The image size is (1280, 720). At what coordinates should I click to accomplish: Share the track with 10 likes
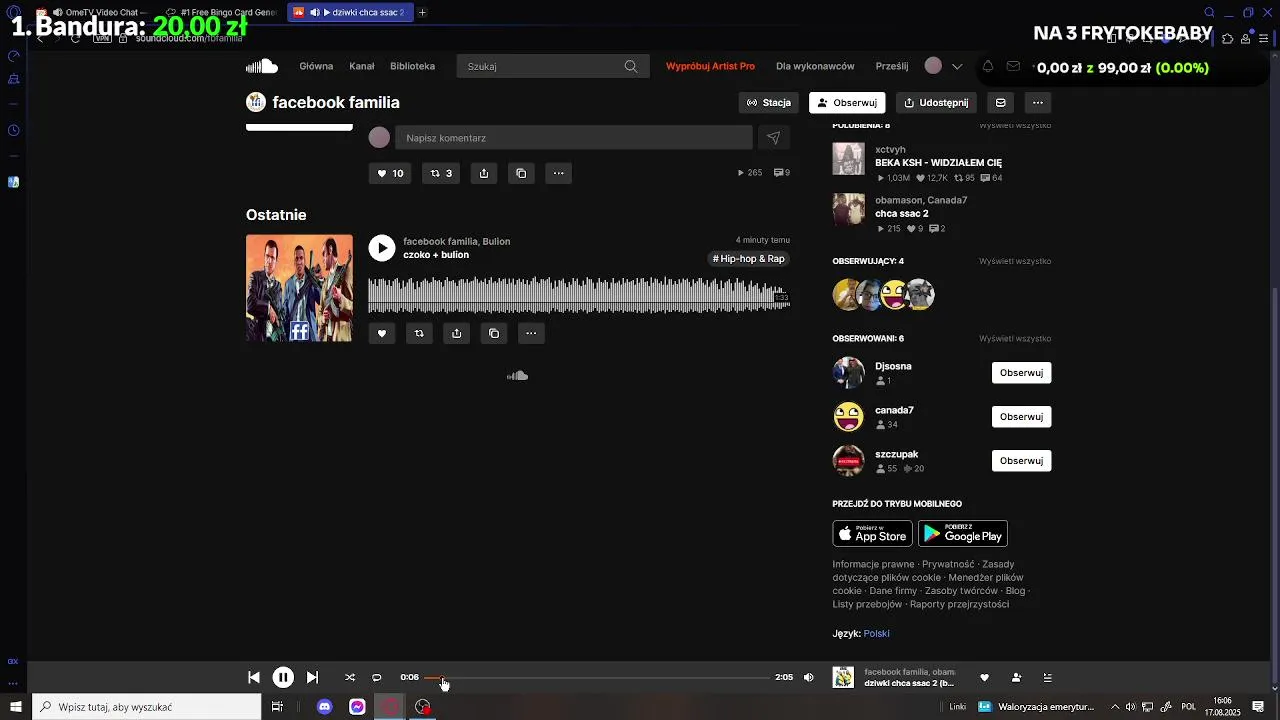[484, 173]
